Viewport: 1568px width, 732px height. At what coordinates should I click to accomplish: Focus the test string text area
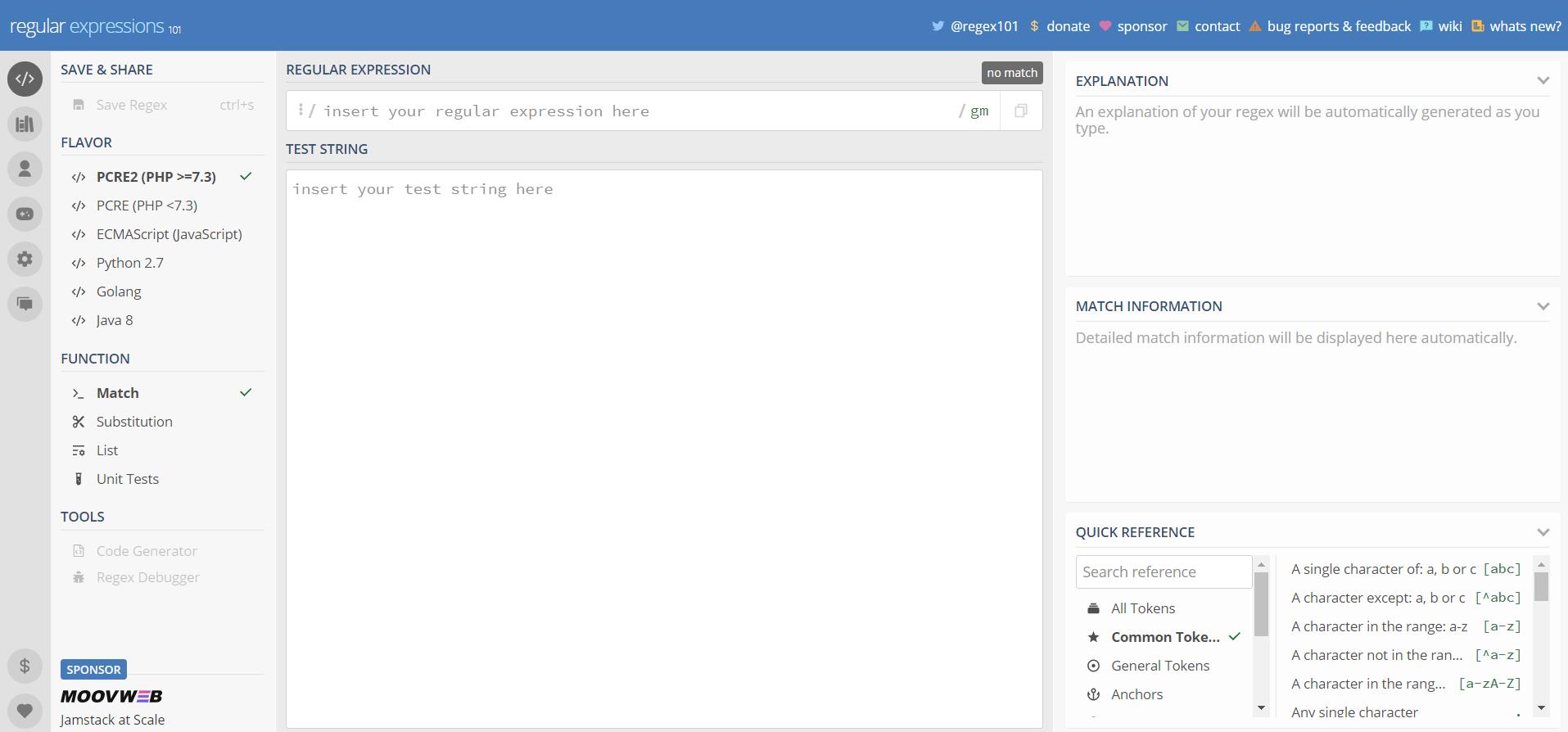pyautogui.click(x=664, y=449)
